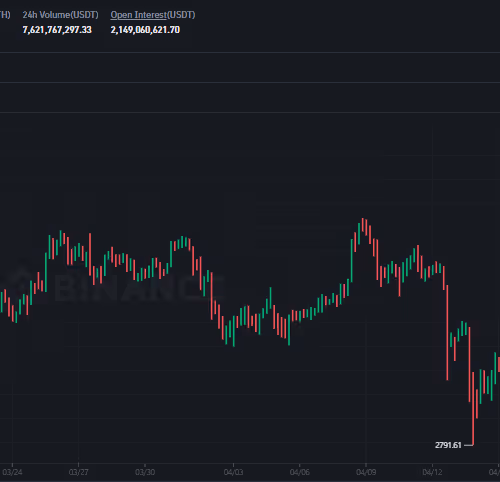Click the 03/24 date marker on axis

12,472
